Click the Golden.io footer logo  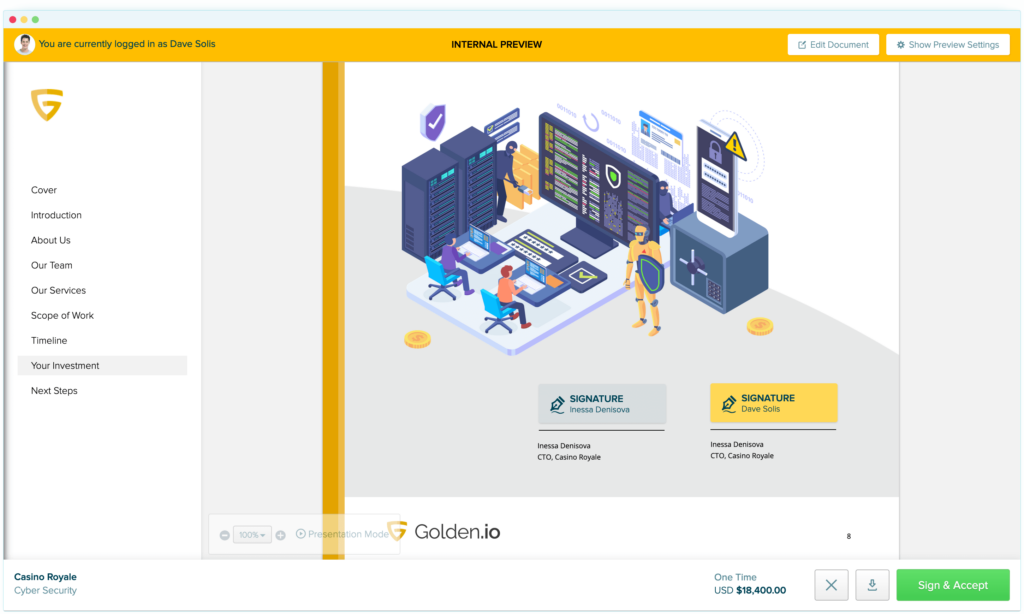point(443,532)
